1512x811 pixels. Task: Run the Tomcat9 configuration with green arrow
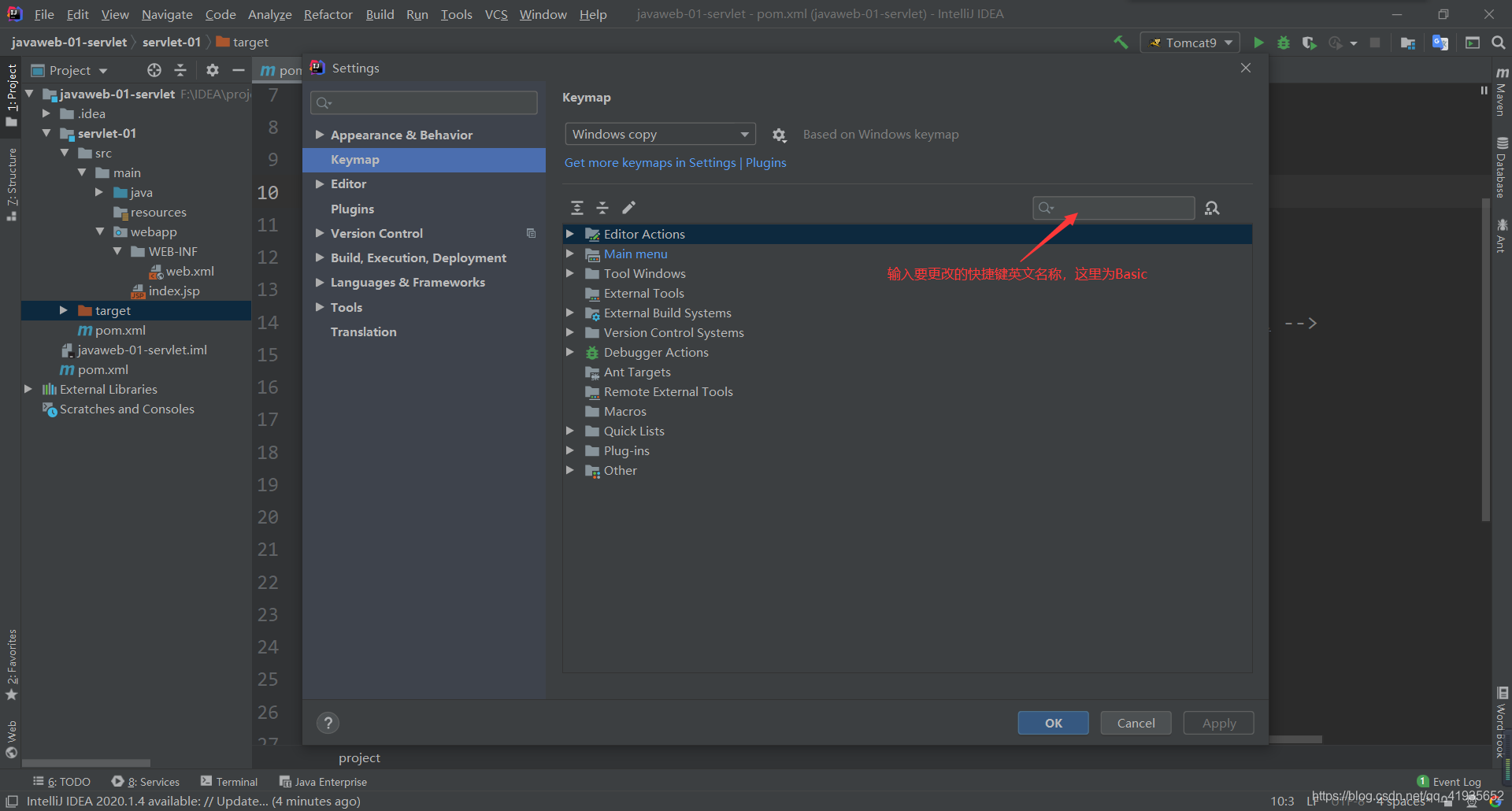[1258, 43]
